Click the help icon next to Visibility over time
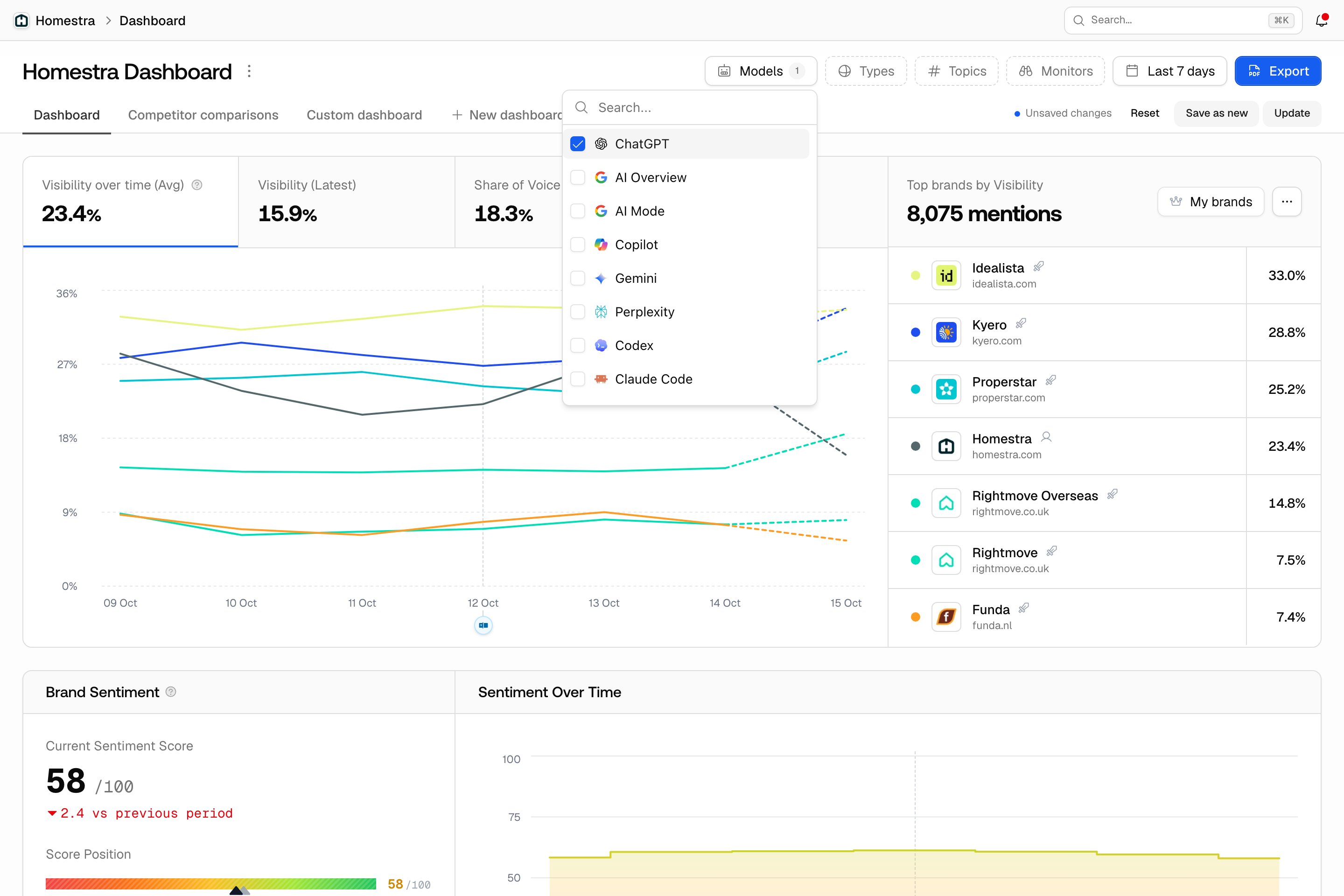The width and height of the screenshot is (1344, 896). coord(197,185)
